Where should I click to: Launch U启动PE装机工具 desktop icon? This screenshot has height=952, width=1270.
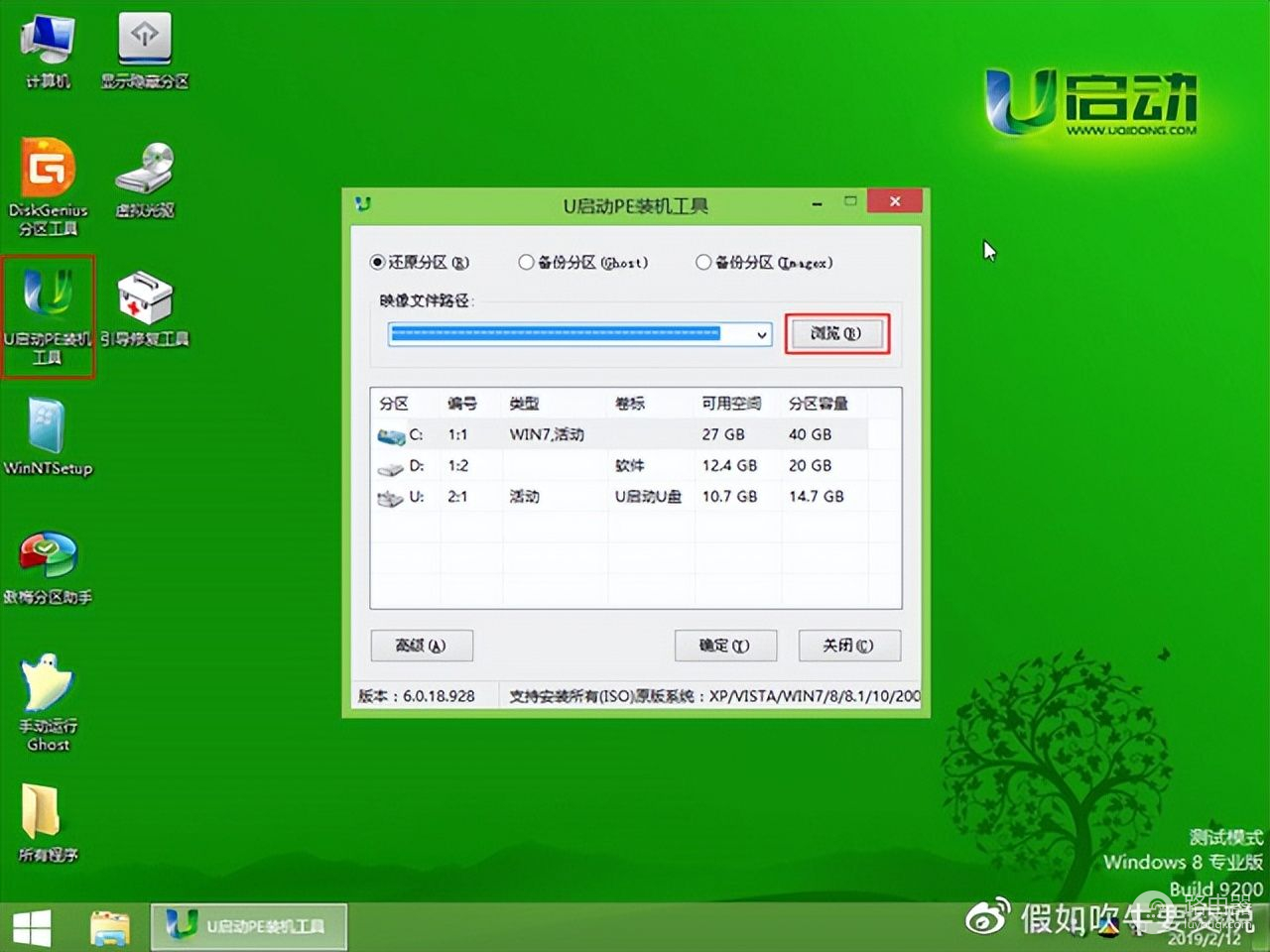coord(48,312)
